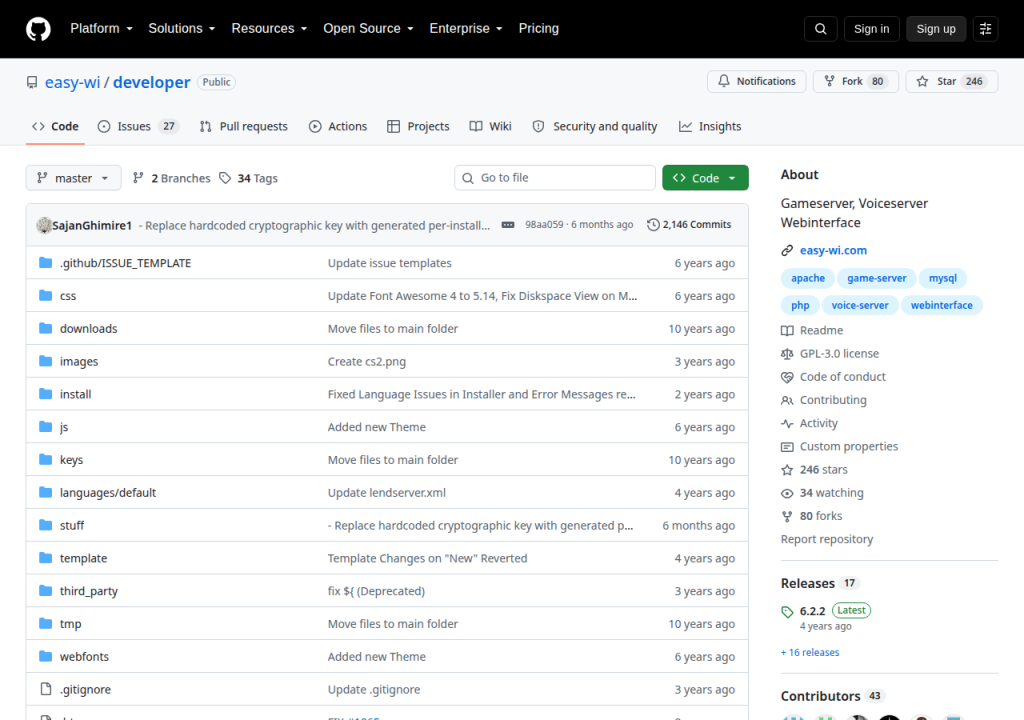
Task: Select the webinterface topic tag
Action: click(942, 305)
